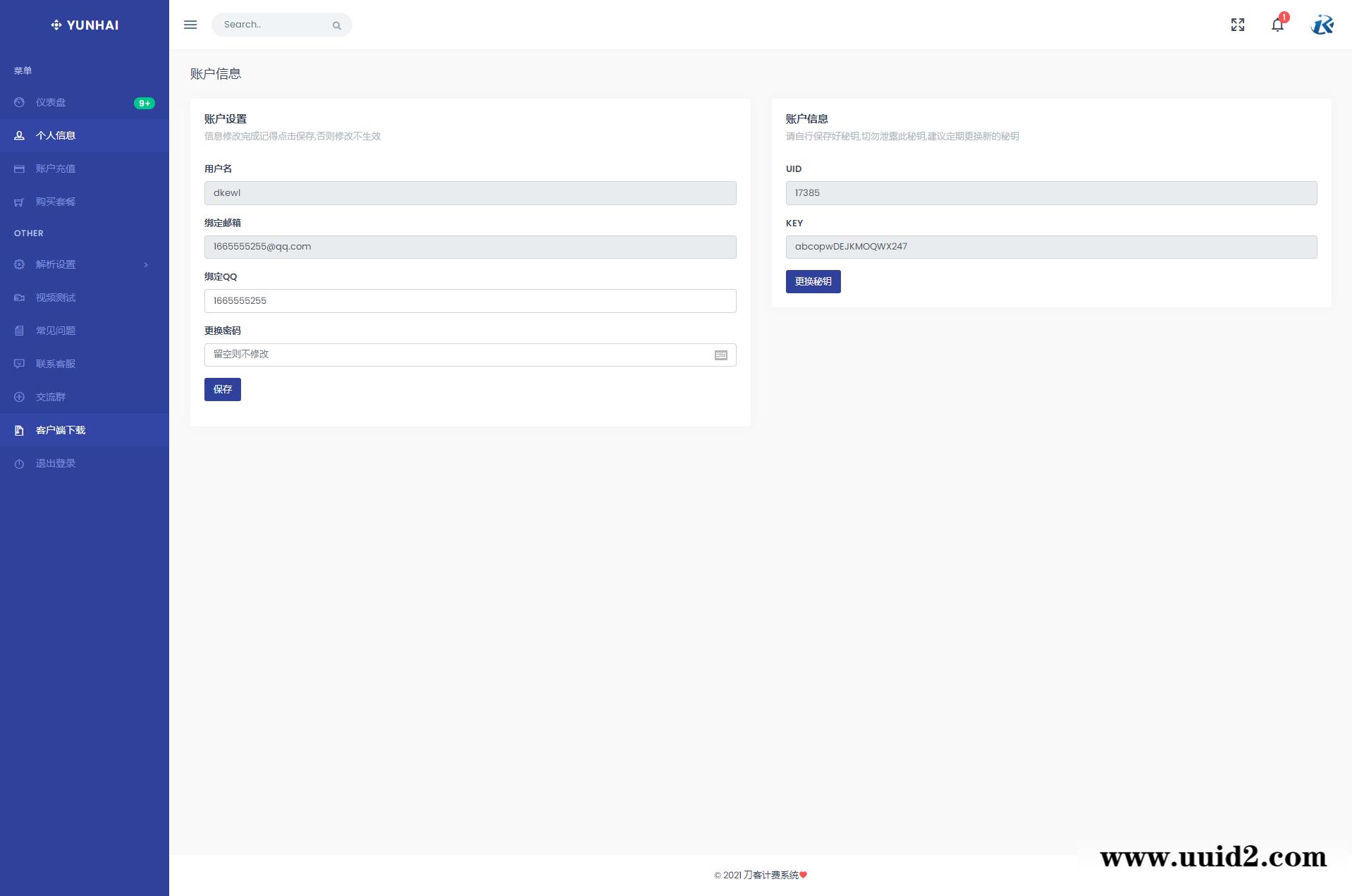Click the virtual keyboard icon in password field

[x=720, y=355]
